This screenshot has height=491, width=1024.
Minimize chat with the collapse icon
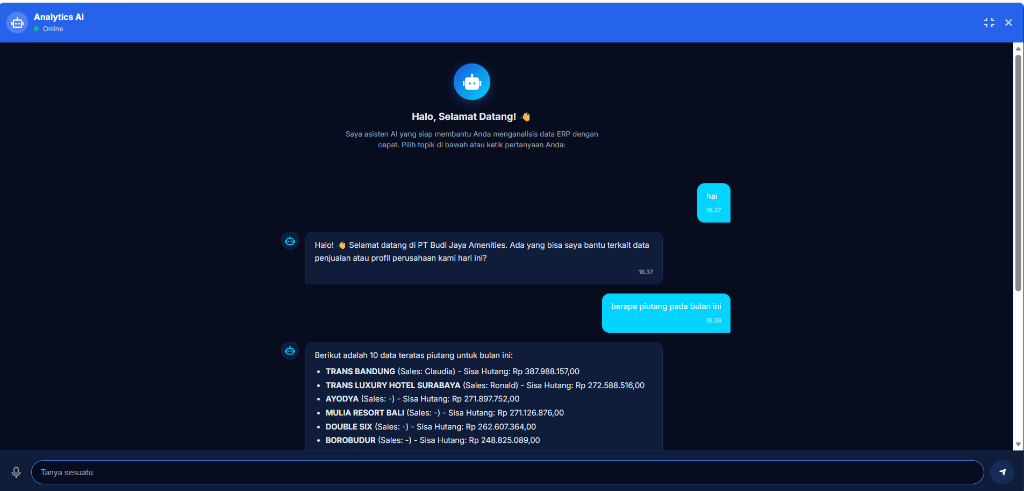[989, 23]
